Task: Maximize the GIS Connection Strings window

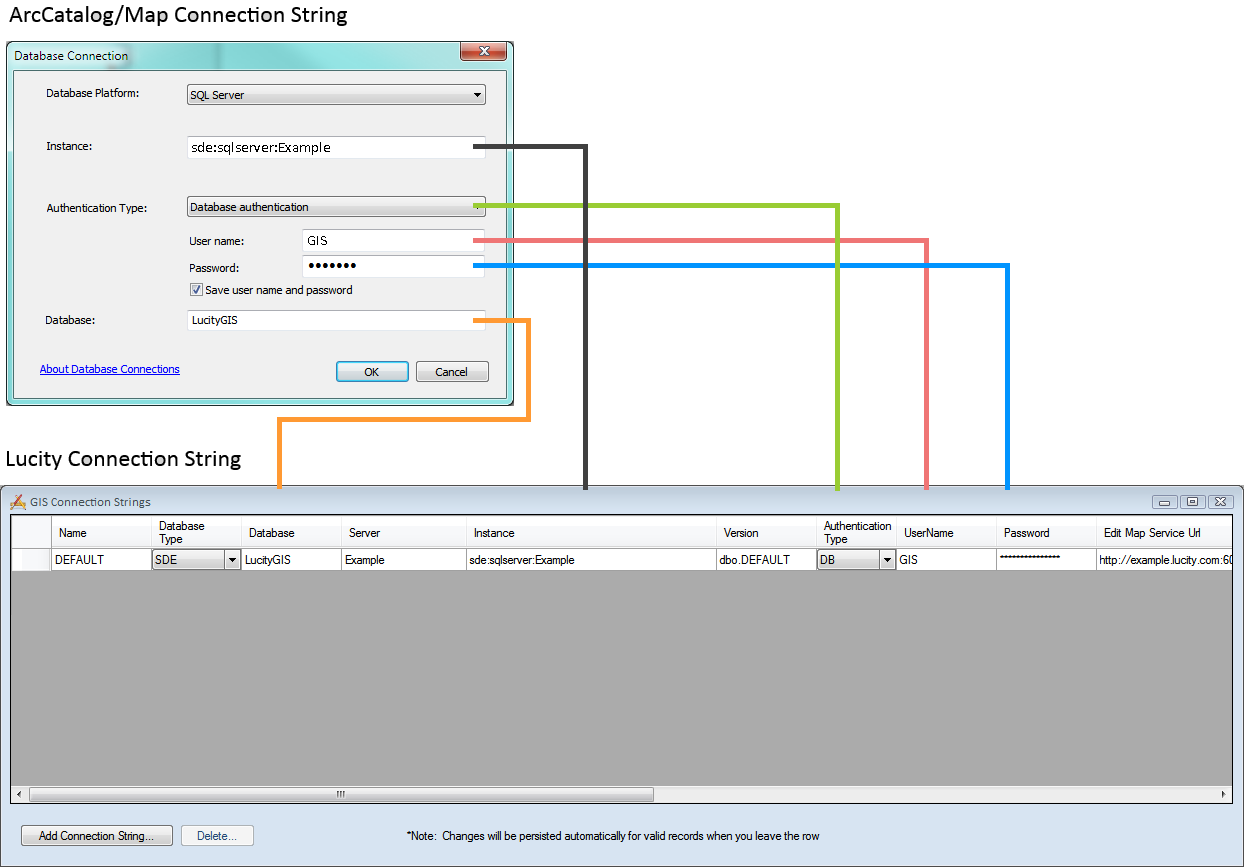Action: 1193,502
